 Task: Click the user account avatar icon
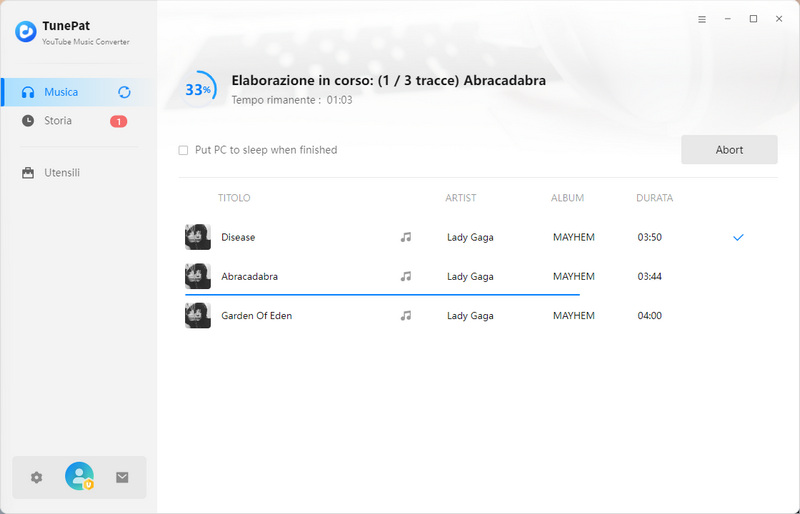click(79, 476)
